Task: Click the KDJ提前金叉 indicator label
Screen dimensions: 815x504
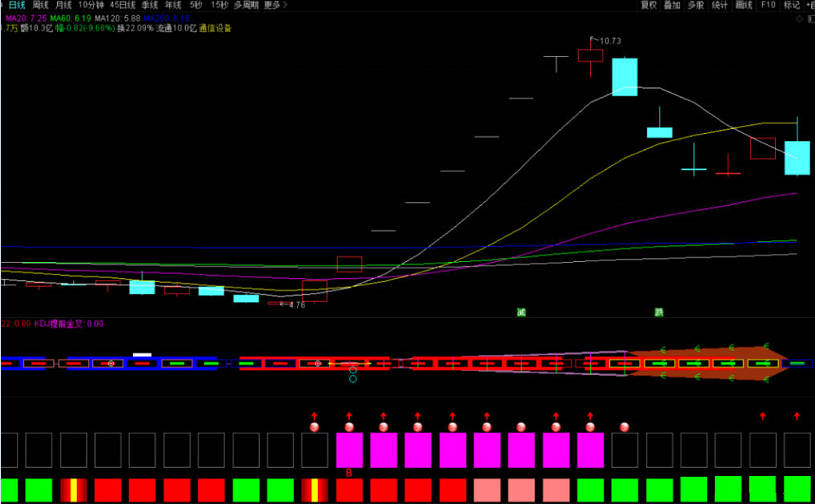Action: tap(69, 324)
